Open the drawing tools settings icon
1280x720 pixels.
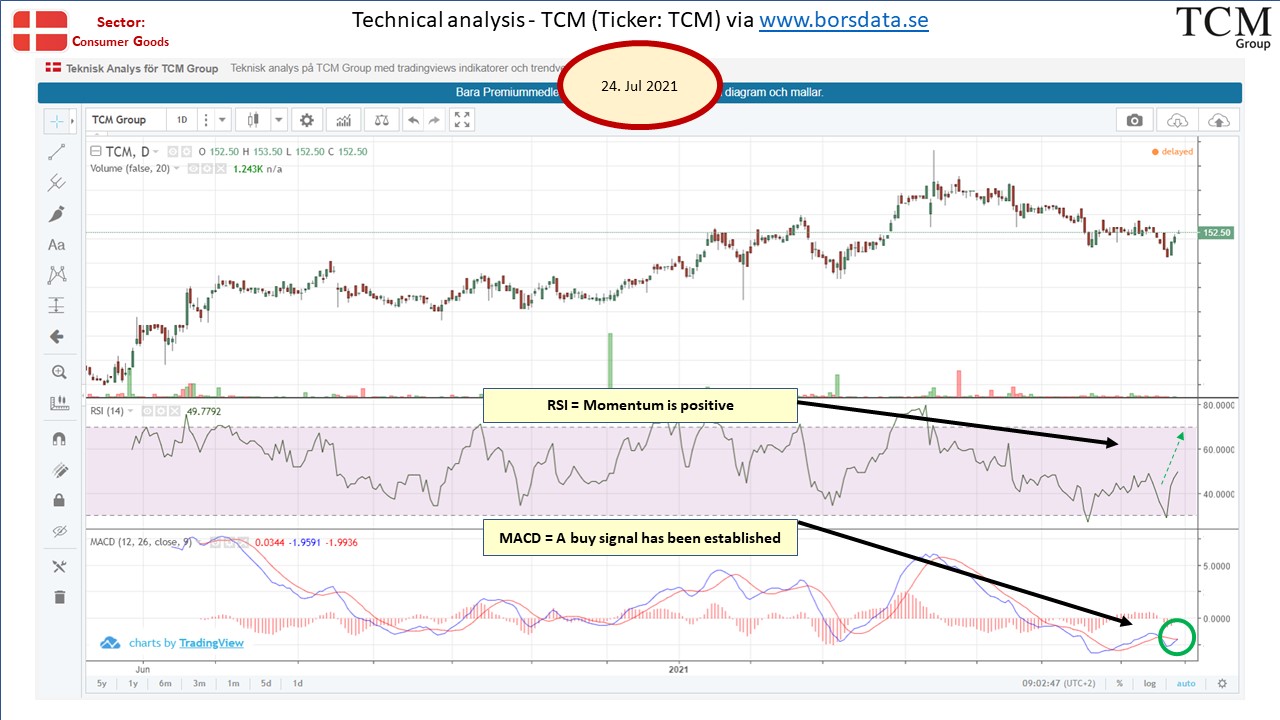(x=58, y=566)
